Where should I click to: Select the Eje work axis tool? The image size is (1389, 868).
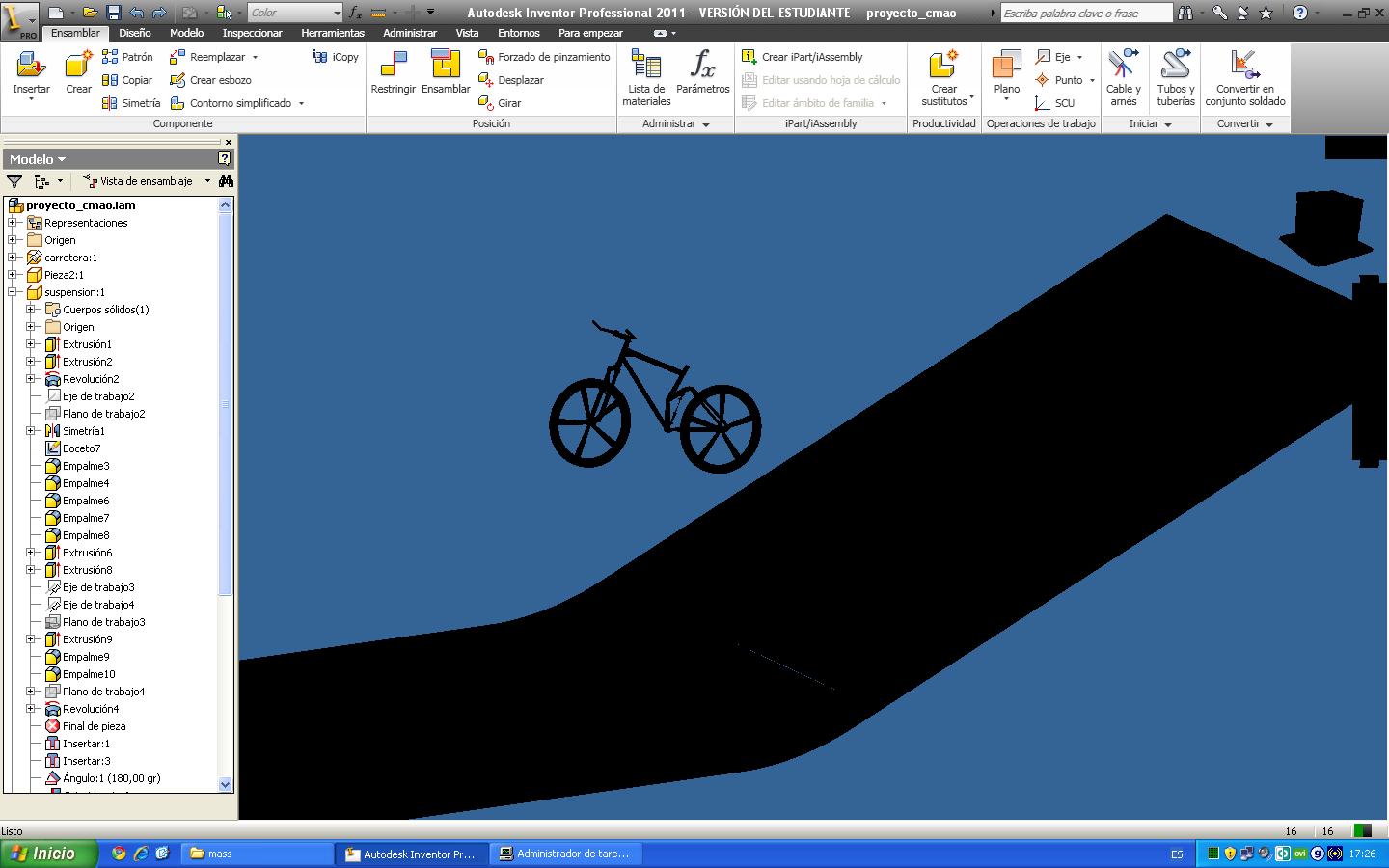click(x=1059, y=57)
